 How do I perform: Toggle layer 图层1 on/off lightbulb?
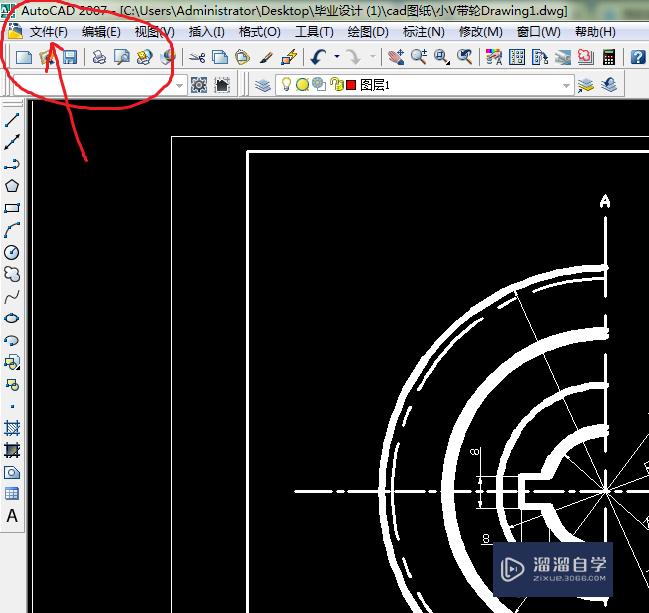[286, 84]
